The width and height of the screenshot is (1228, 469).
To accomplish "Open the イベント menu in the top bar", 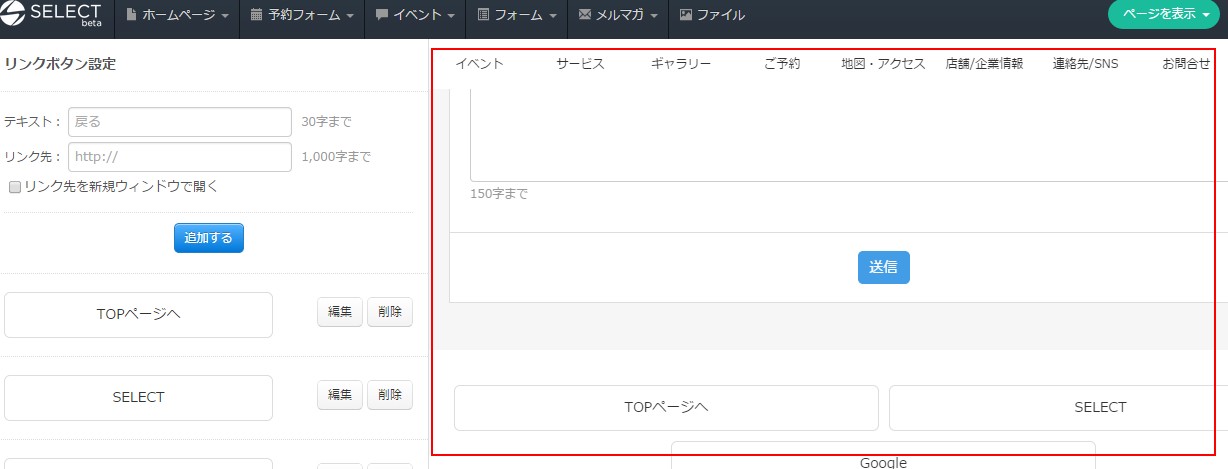I will (x=415, y=15).
